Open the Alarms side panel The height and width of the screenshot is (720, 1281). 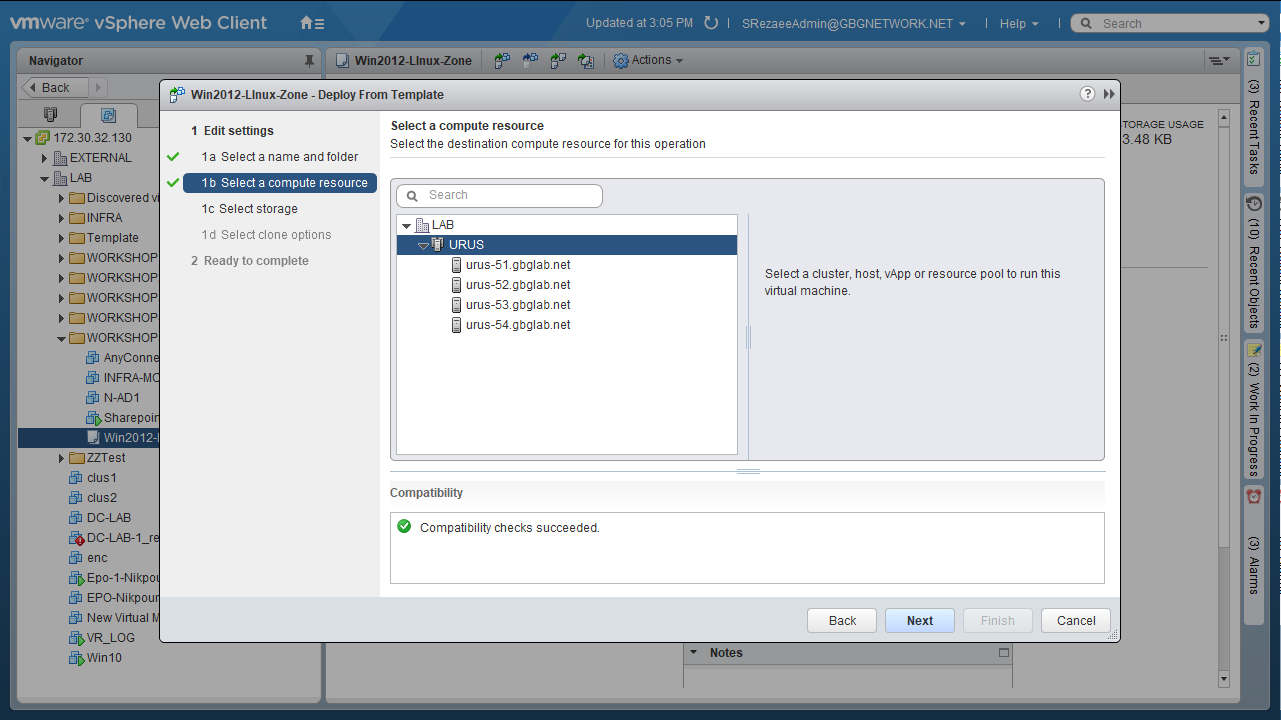[x=1254, y=546]
